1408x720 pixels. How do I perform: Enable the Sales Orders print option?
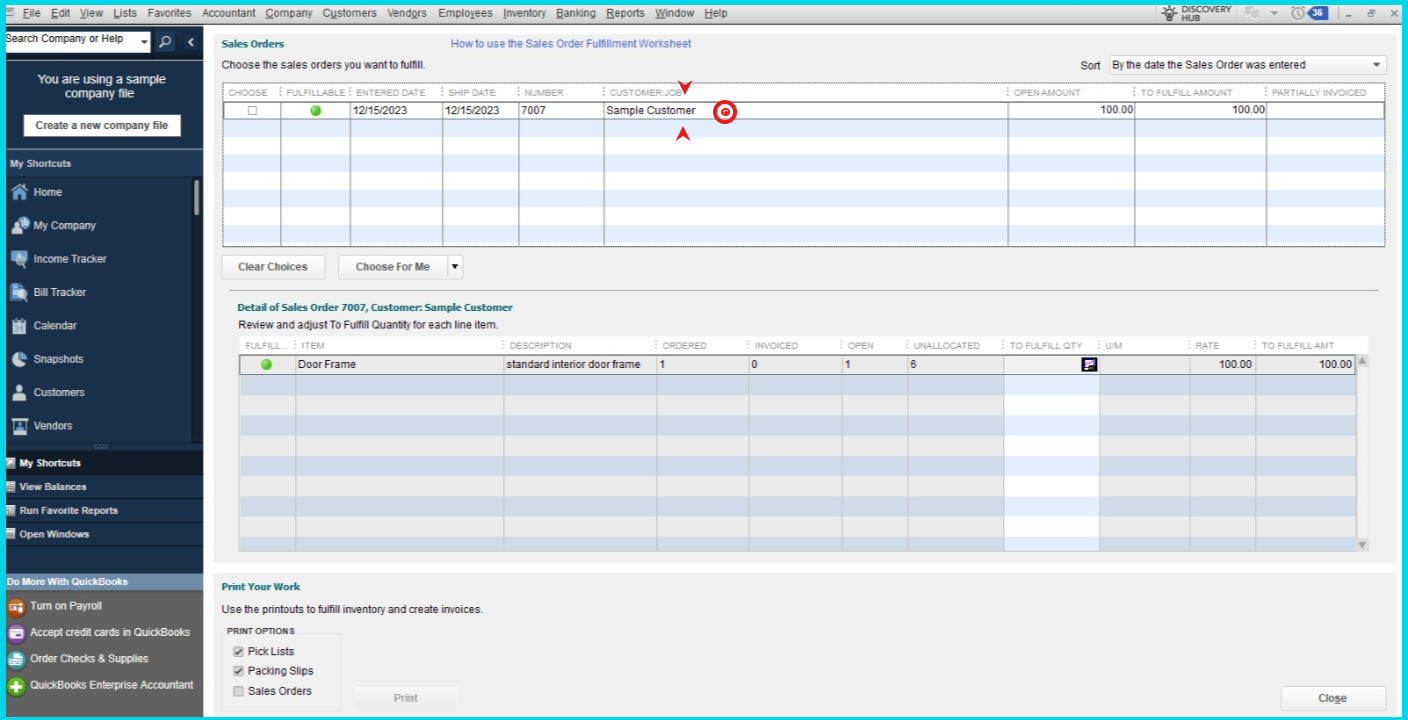tap(238, 691)
